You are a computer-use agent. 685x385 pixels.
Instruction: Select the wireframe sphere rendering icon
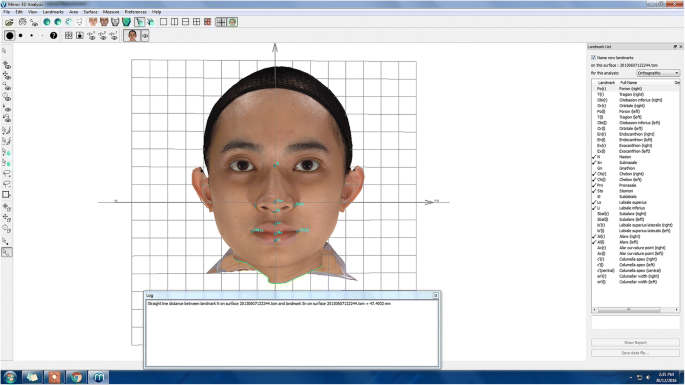[69, 22]
